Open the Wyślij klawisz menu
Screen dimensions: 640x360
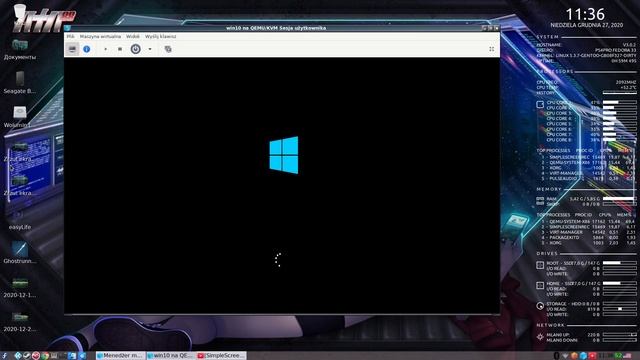pyautogui.click(x=160, y=36)
